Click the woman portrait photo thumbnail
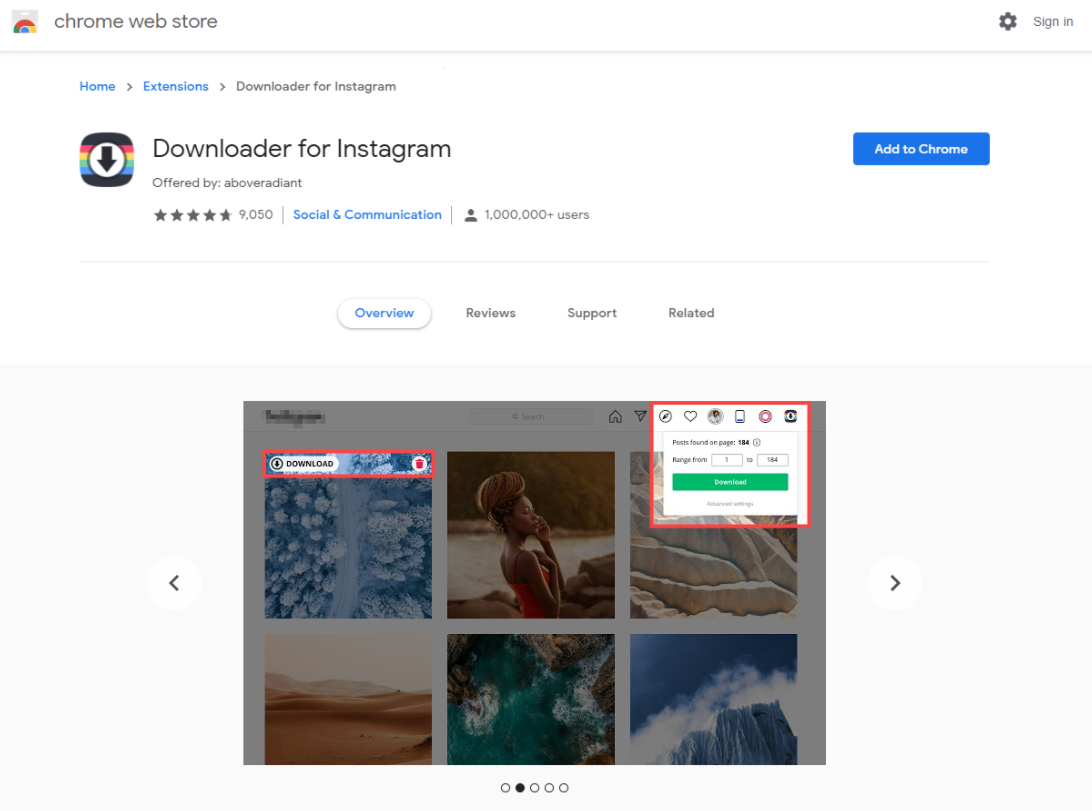This screenshot has height=811, width=1092. 531,535
